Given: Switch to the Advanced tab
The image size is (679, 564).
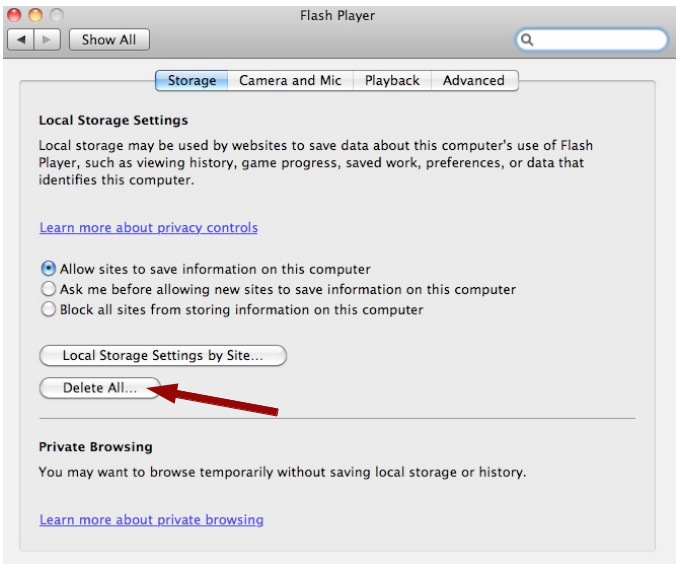Looking at the screenshot, I should (474, 81).
